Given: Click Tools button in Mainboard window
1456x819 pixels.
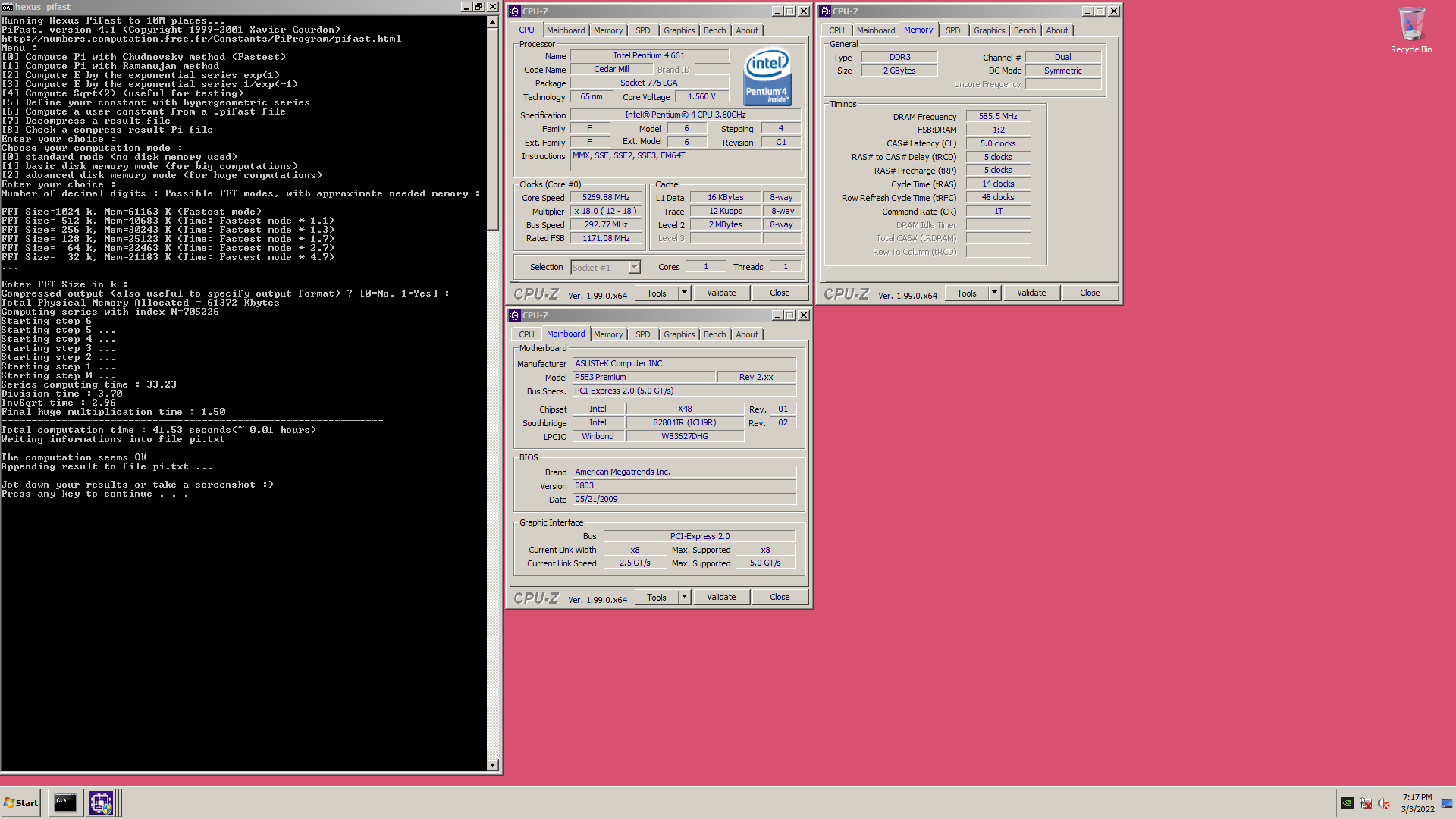Looking at the screenshot, I should (x=657, y=597).
